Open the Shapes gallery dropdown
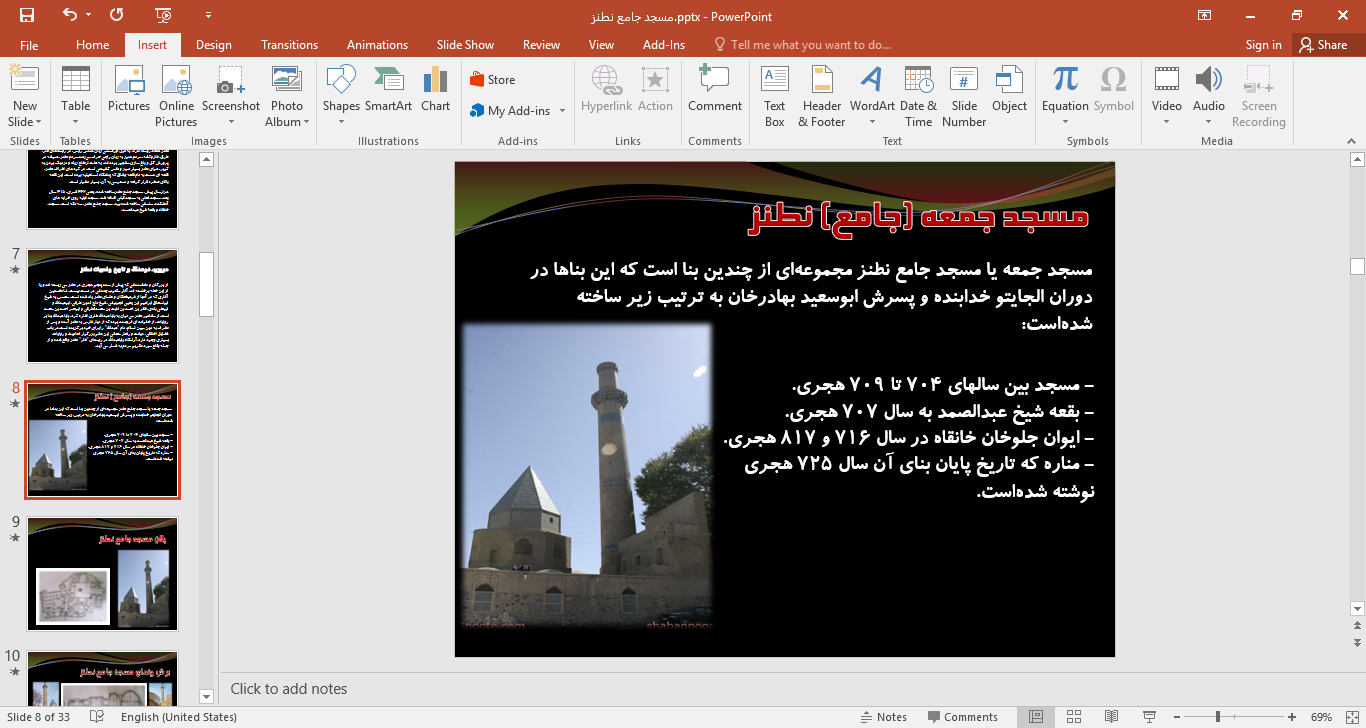 click(341, 122)
